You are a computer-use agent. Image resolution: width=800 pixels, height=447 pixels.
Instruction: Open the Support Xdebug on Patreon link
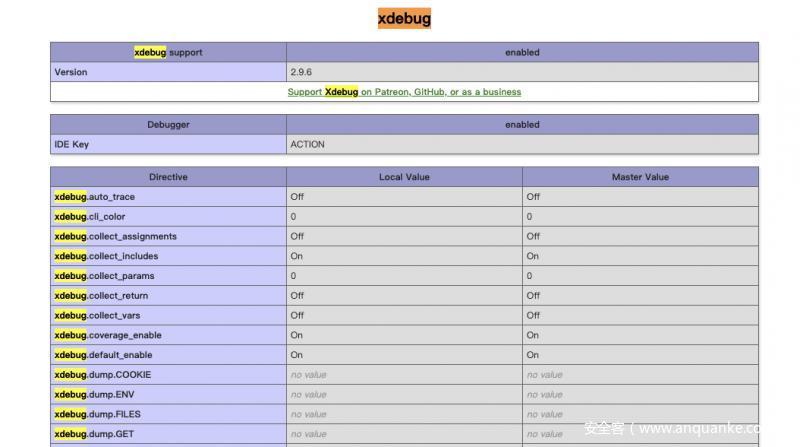point(404,92)
